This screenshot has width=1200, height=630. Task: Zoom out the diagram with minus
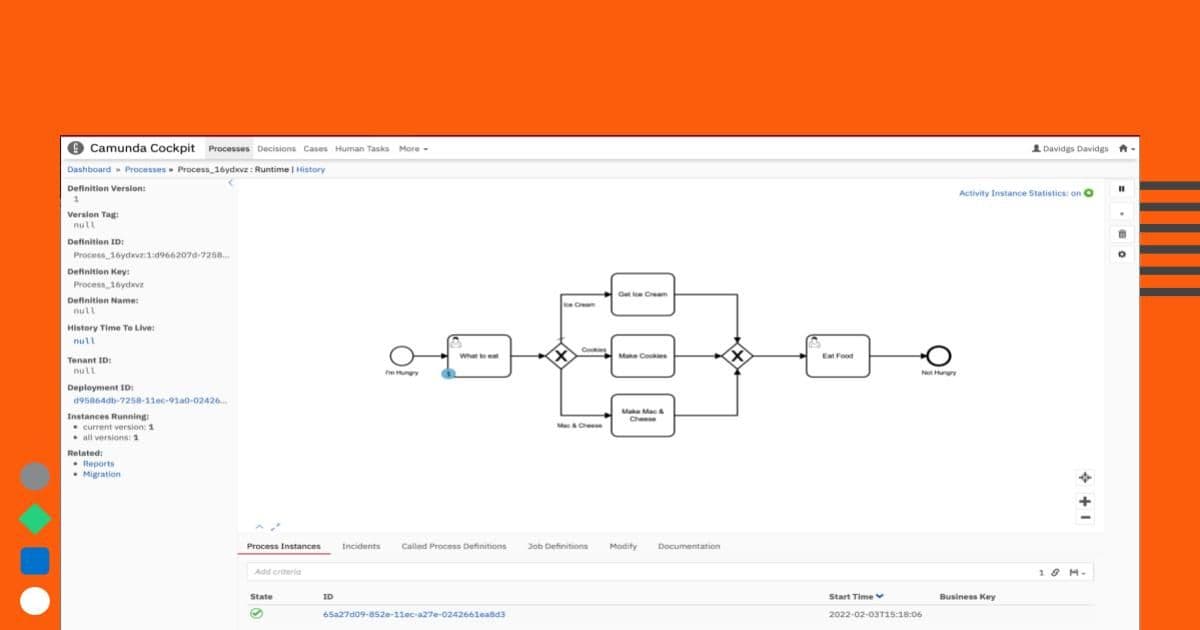[x=1085, y=518]
